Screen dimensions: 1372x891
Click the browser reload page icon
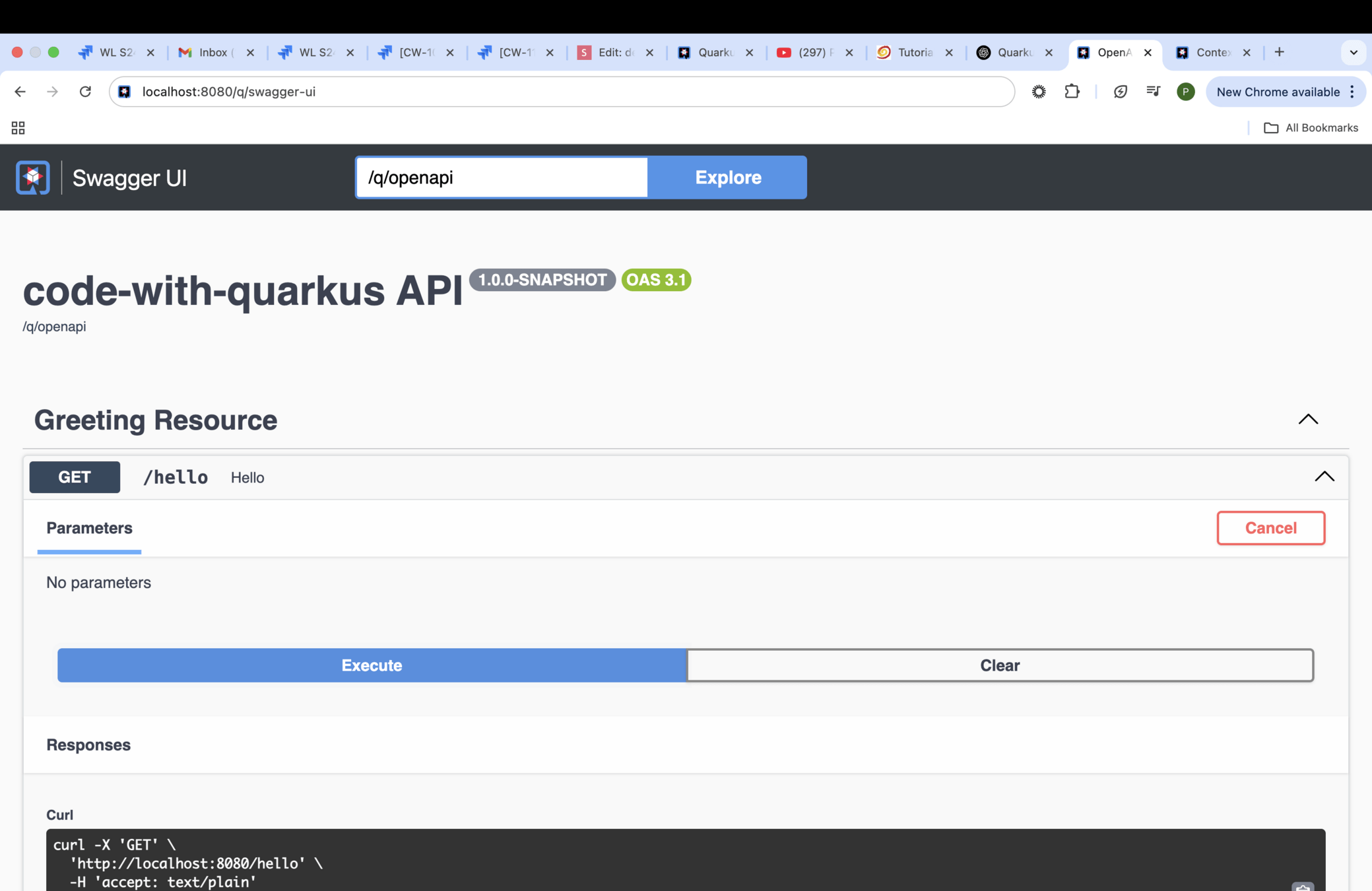(85, 92)
